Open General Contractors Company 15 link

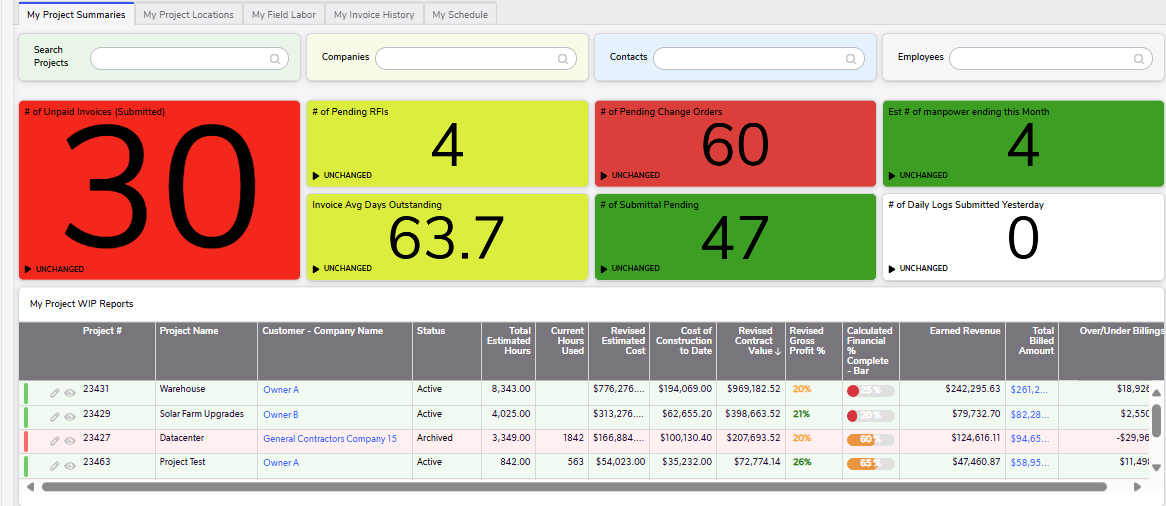[x=329, y=439]
